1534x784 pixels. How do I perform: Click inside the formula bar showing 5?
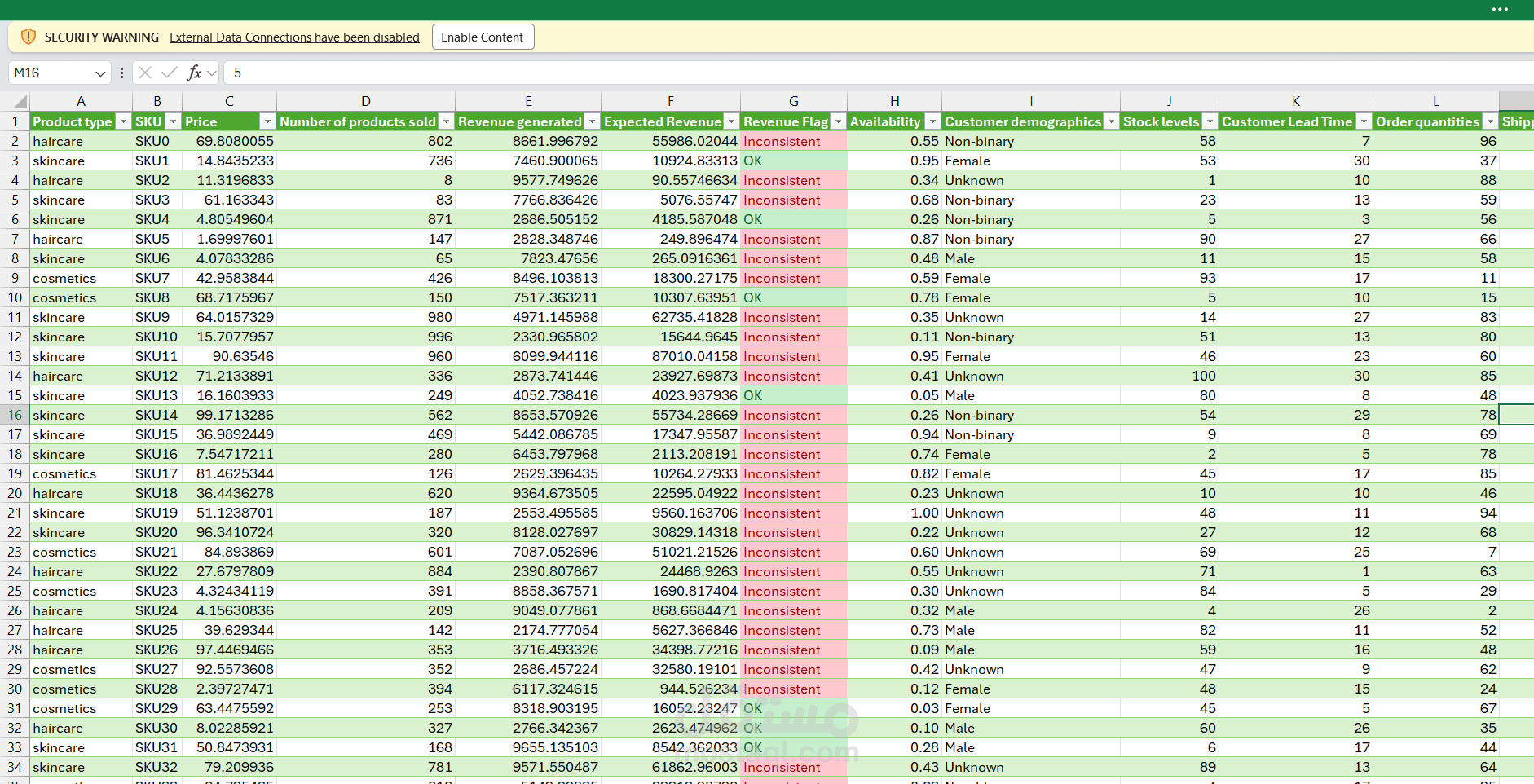click(879, 73)
